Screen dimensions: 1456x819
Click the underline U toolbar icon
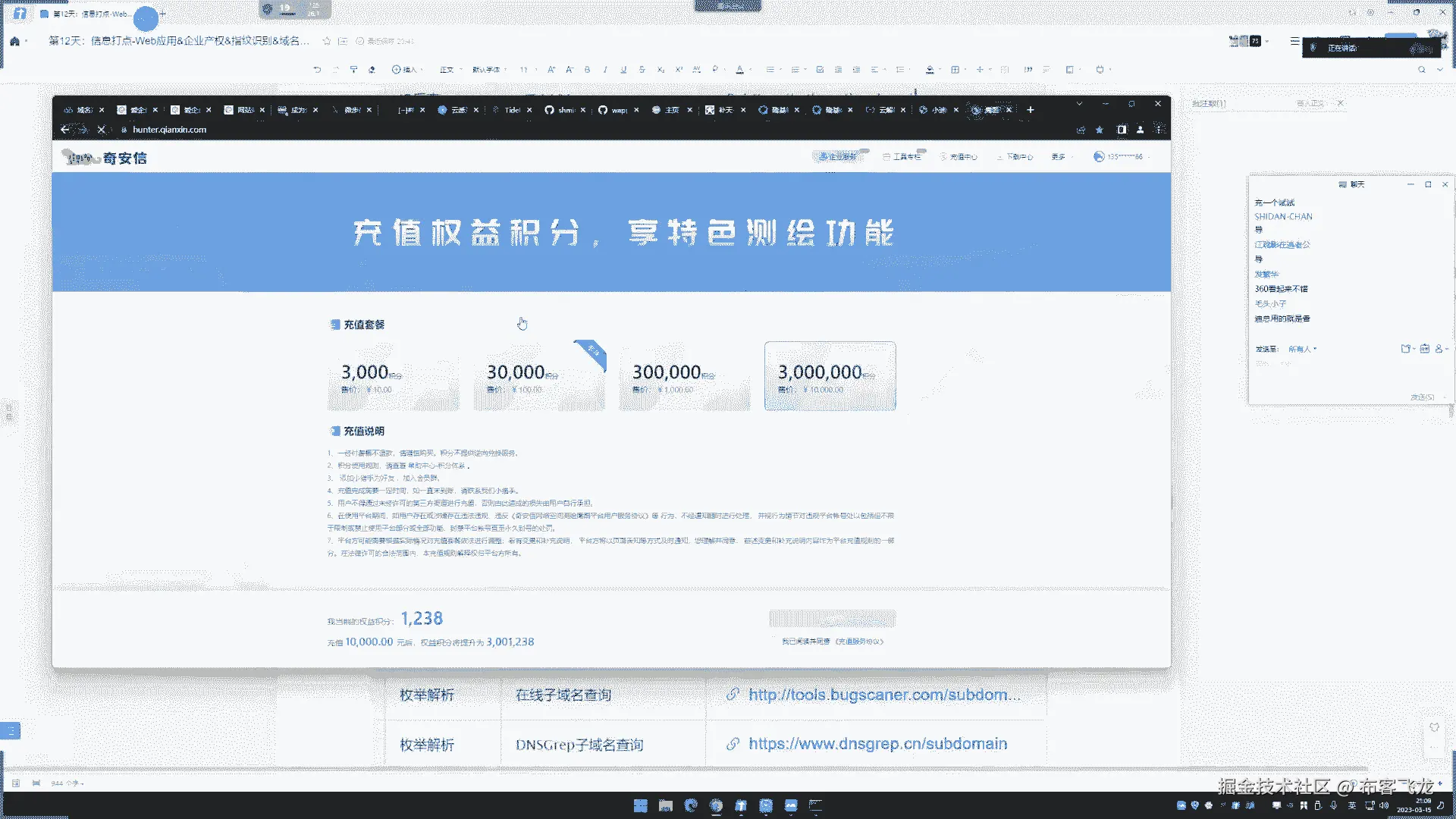[623, 70]
